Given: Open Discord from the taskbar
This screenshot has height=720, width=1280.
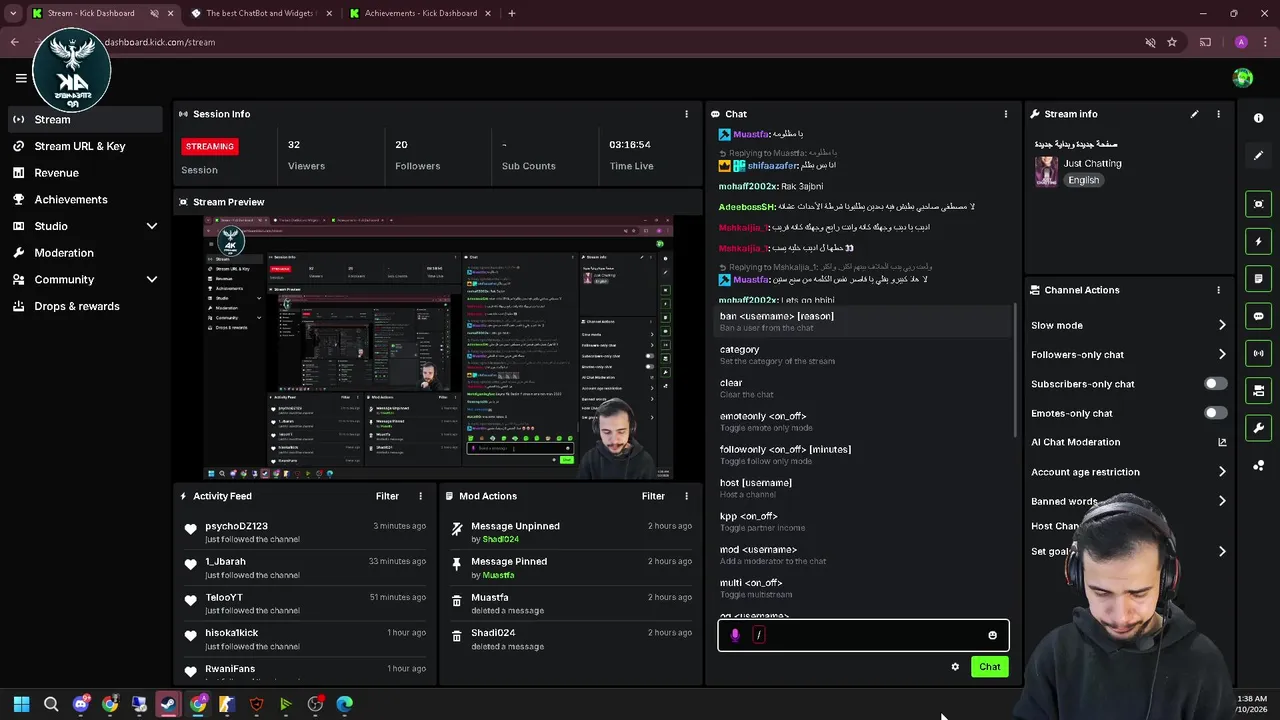Looking at the screenshot, I should point(80,704).
